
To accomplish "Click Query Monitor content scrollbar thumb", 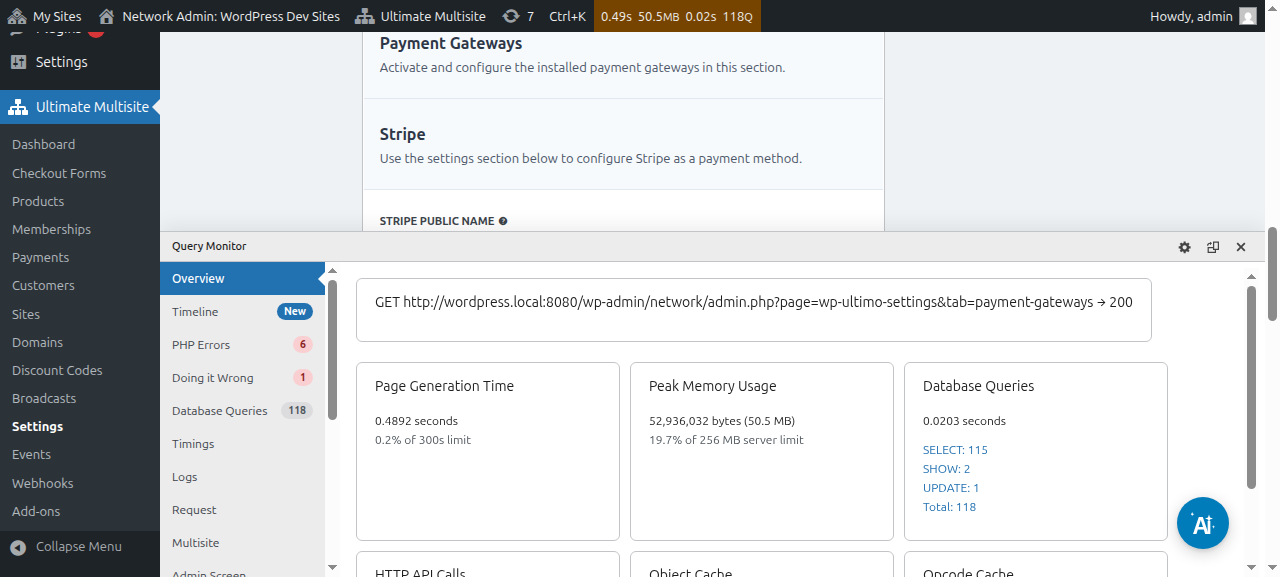I will click(x=1251, y=388).
